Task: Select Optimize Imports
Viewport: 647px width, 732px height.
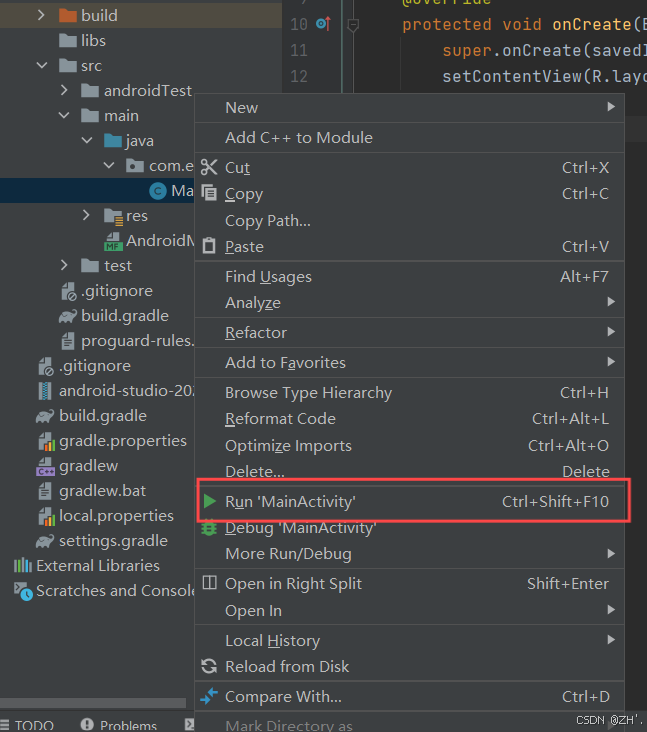Action: tap(409, 445)
